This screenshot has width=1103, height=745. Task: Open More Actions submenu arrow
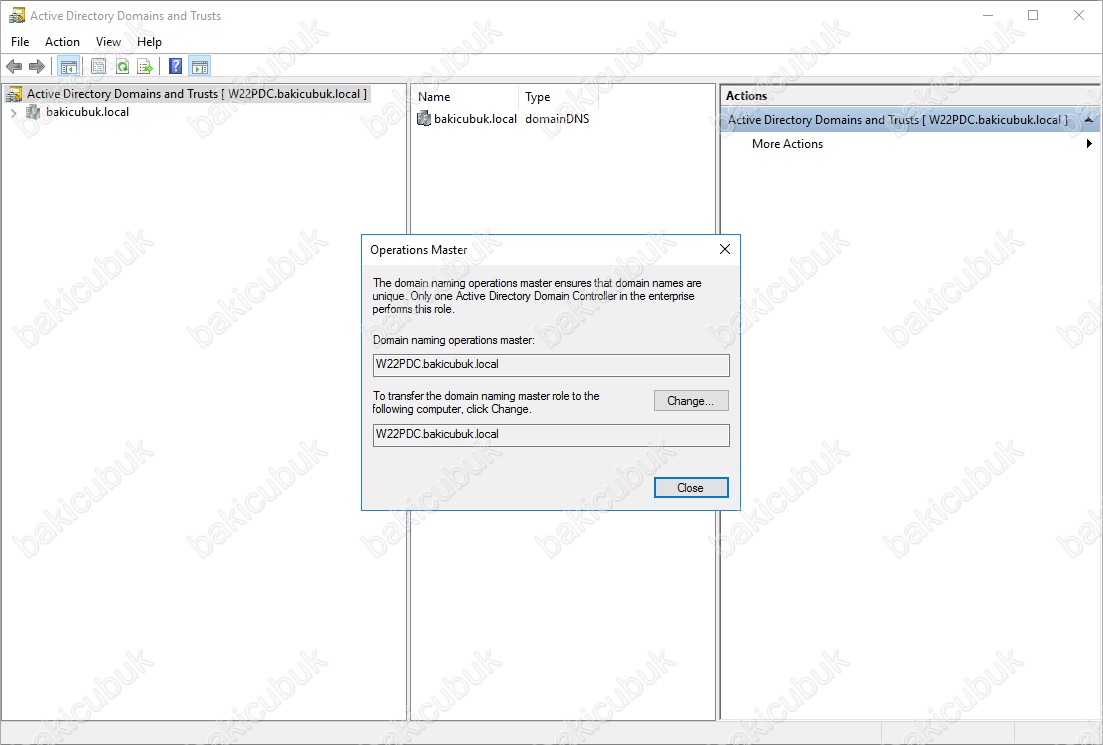(x=1089, y=144)
